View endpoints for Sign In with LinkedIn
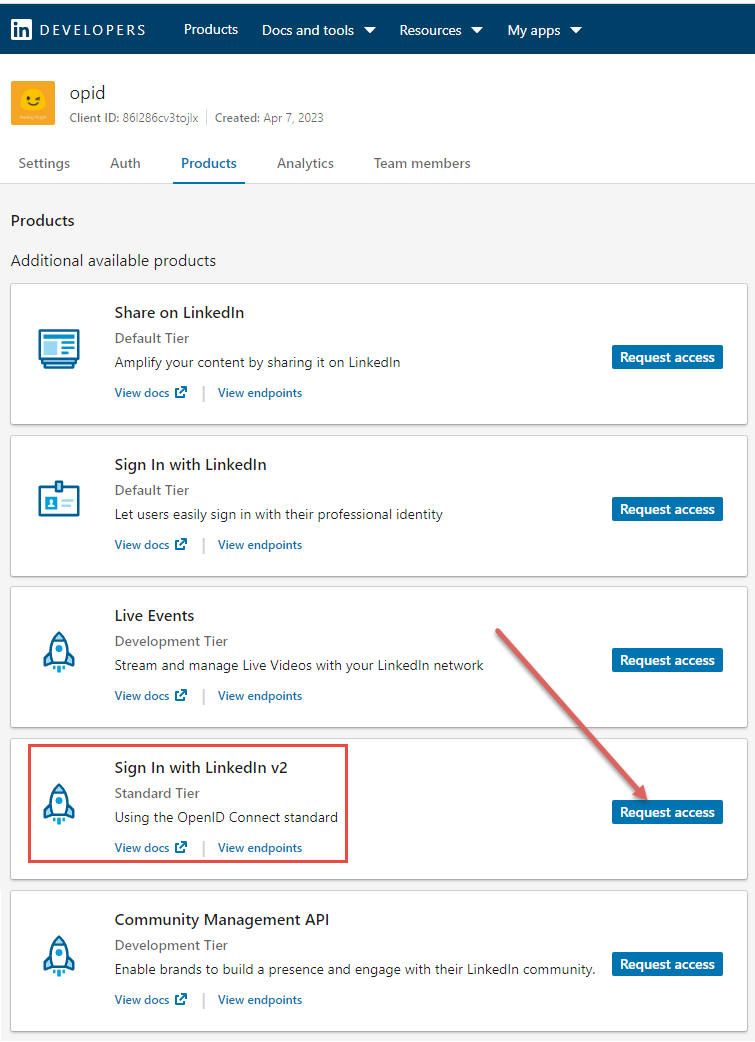Screen dimensions: 755x1042 tap(260, 545)
